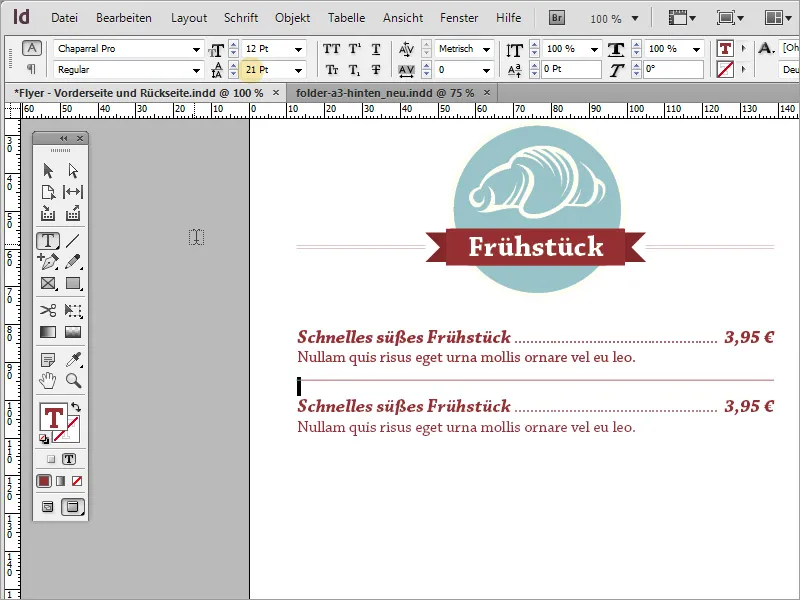800x600 pixels.
Task: Select the Line tool
Action: click(x=73, y=240)
